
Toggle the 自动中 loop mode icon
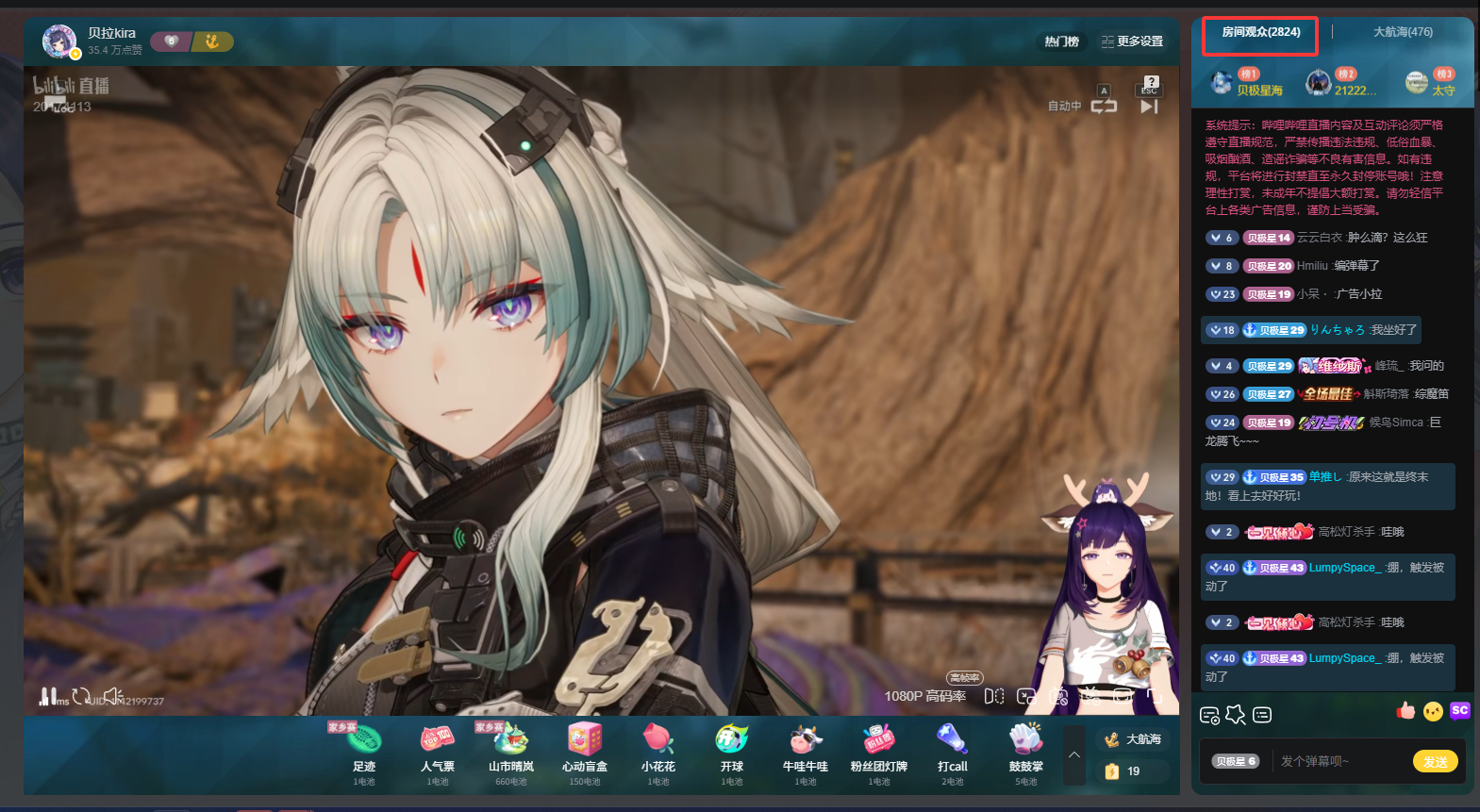click(1105, 106)
